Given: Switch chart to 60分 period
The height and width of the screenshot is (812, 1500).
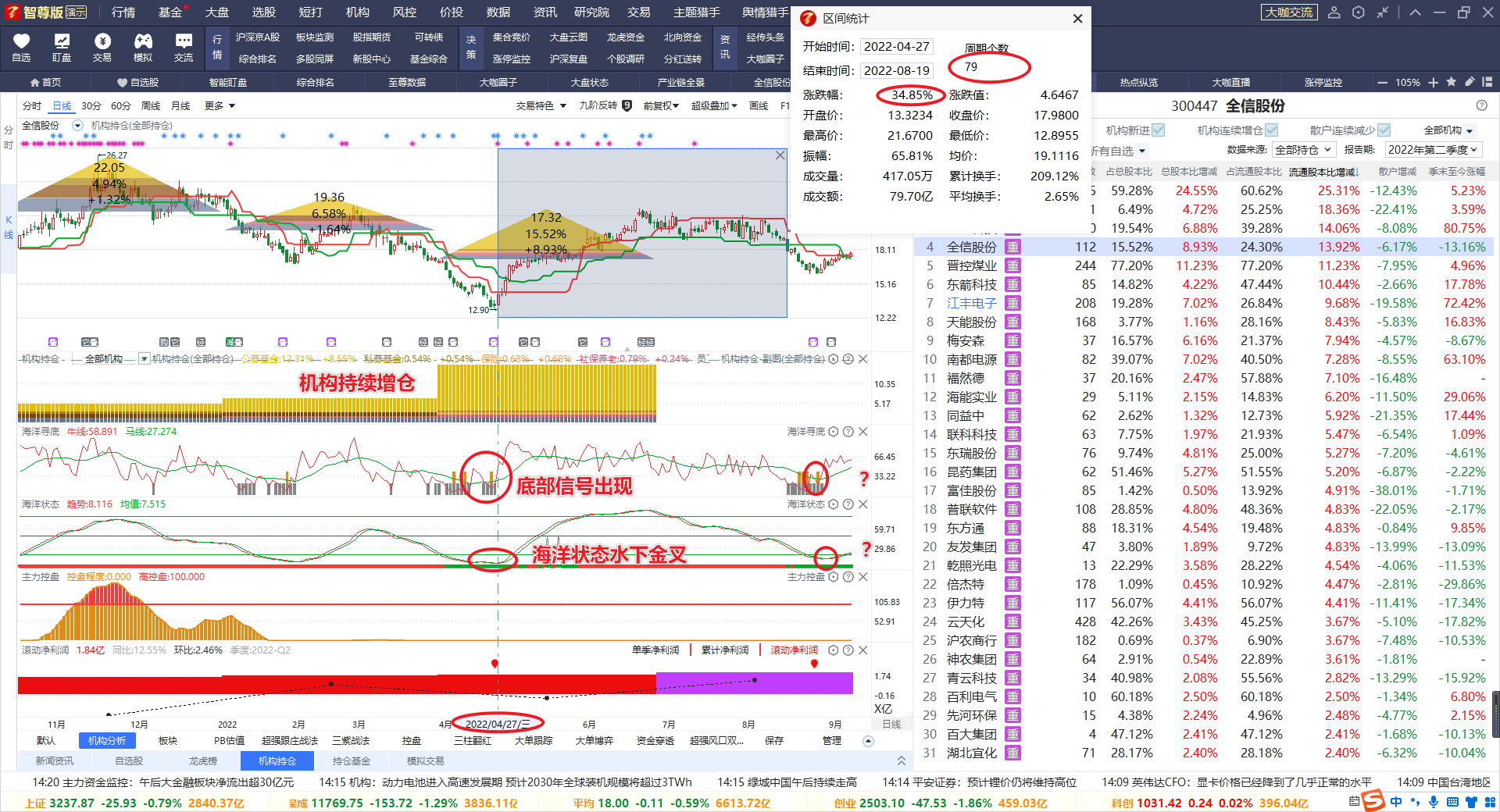Looking at the screenshot, I should click(x=120, y=106).
